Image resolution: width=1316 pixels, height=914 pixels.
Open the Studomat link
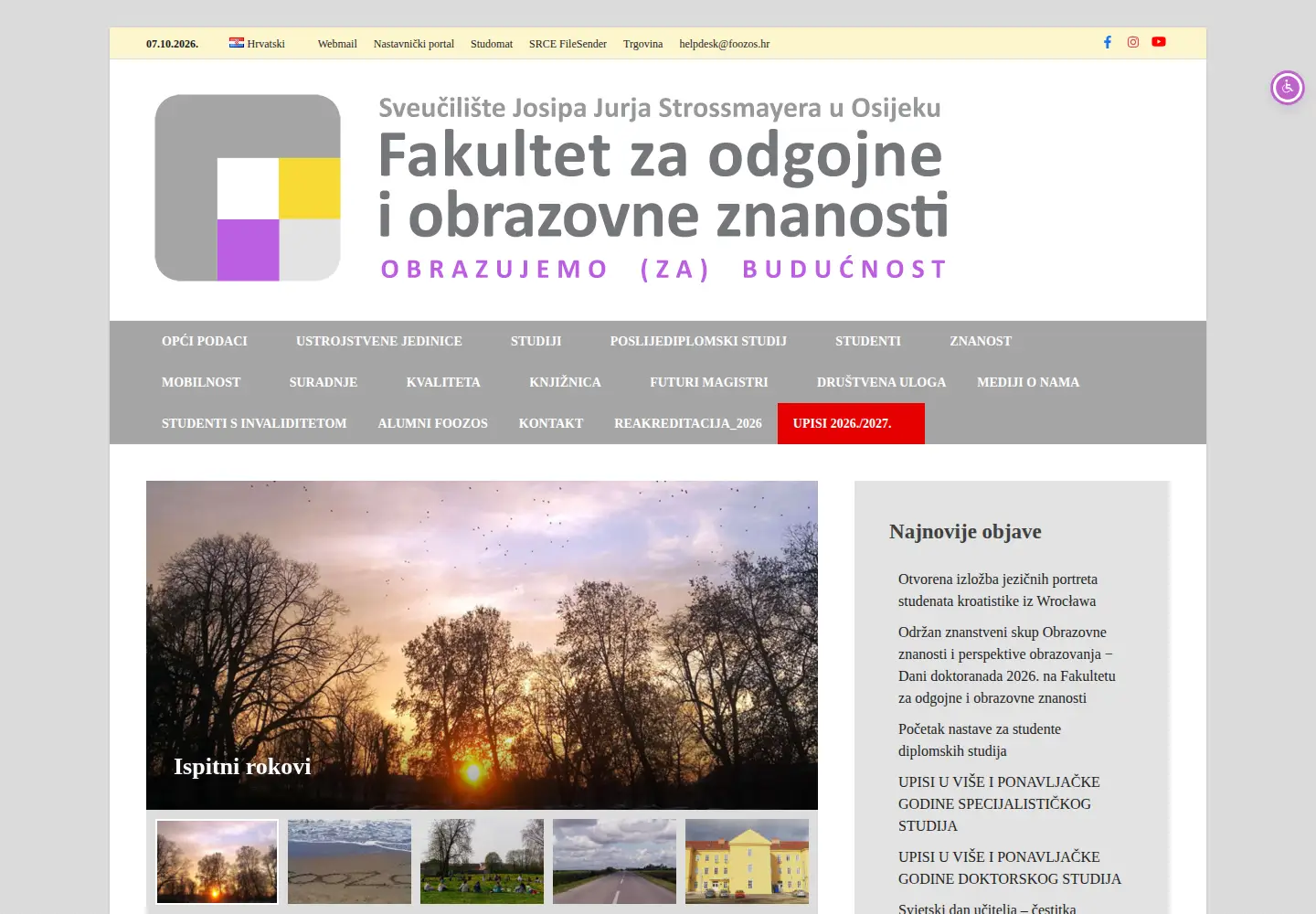coord(492,44)
